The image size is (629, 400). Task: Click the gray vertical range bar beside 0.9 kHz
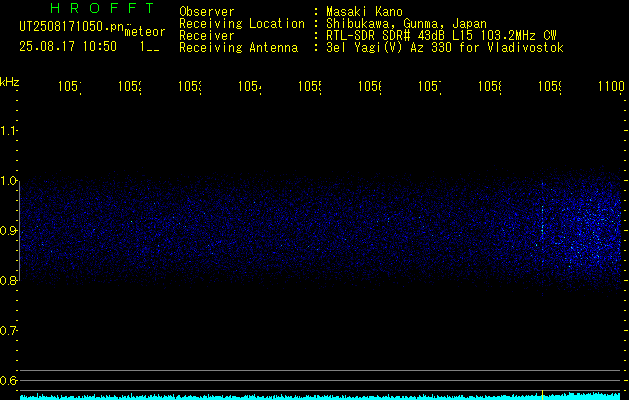[19, 231]
